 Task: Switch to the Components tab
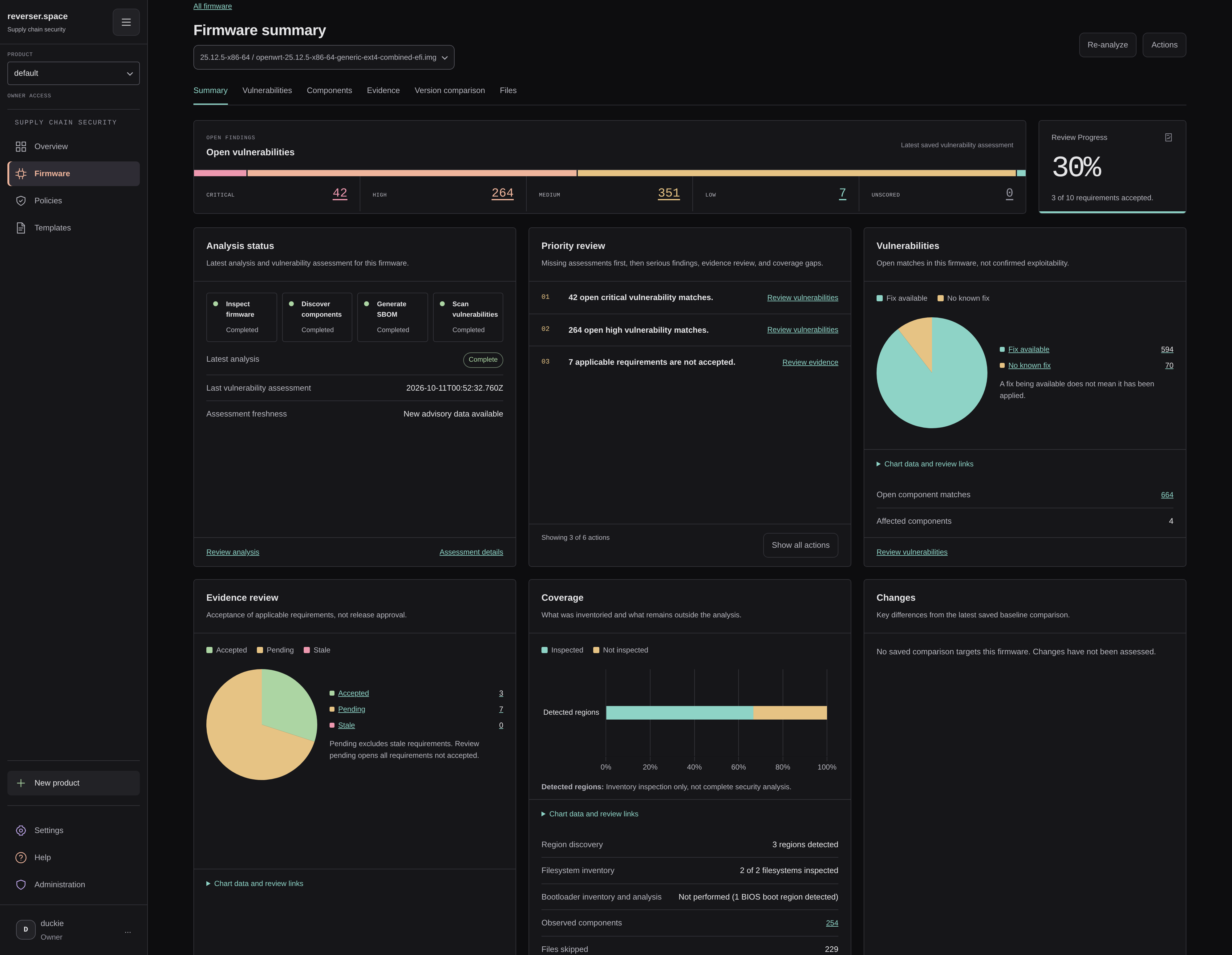pos(330,90)
